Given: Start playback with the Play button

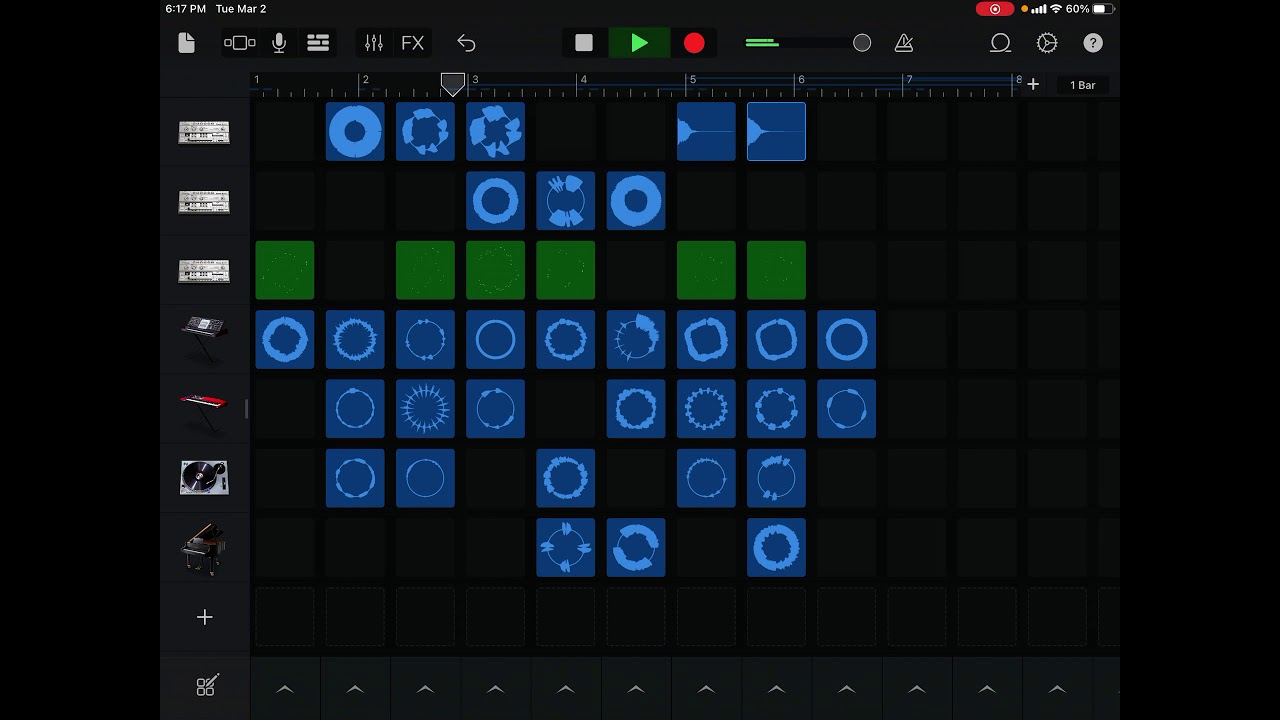Looking at the screenshot, I should coord(640,43).
